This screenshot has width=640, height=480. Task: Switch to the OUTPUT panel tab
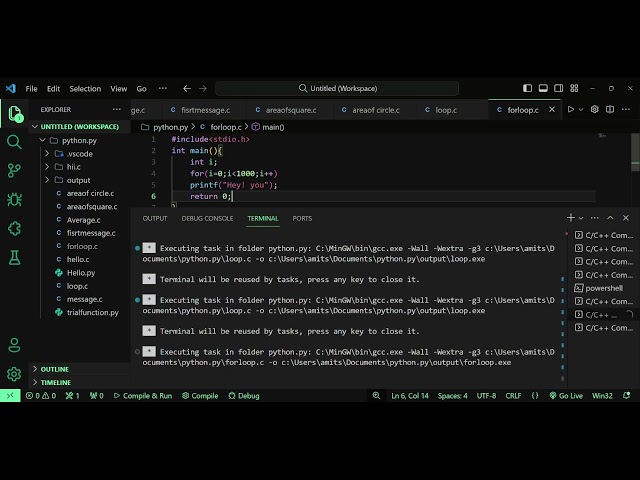pyautogui.click(x=155, y=218)
